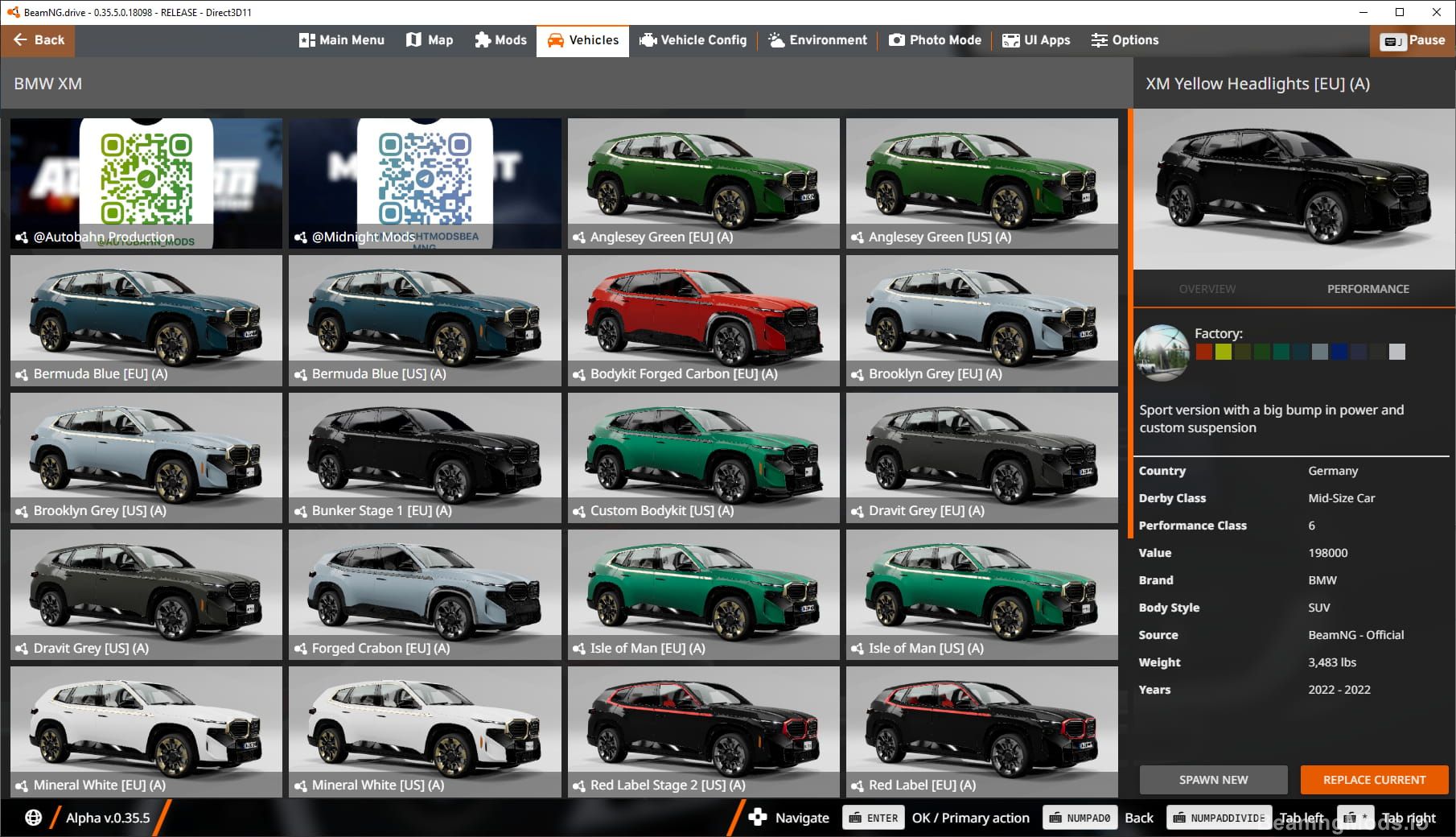The width and height of the screenshot is (1456, 837).
Task: Click the Weight 3,483 lbs entry
Action: coord(1291,662)
